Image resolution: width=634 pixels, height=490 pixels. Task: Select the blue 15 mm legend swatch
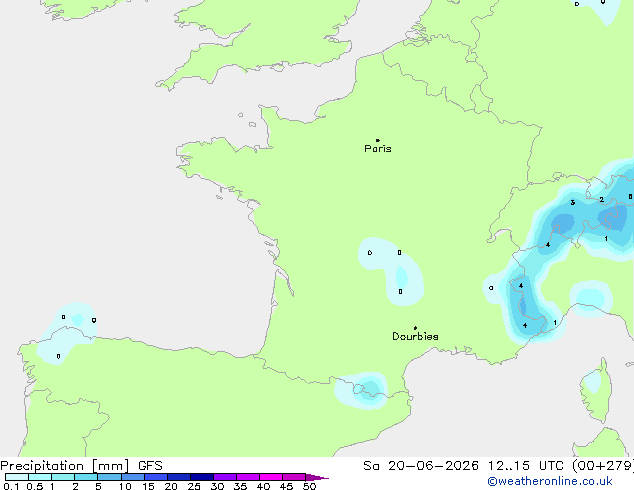156,477
